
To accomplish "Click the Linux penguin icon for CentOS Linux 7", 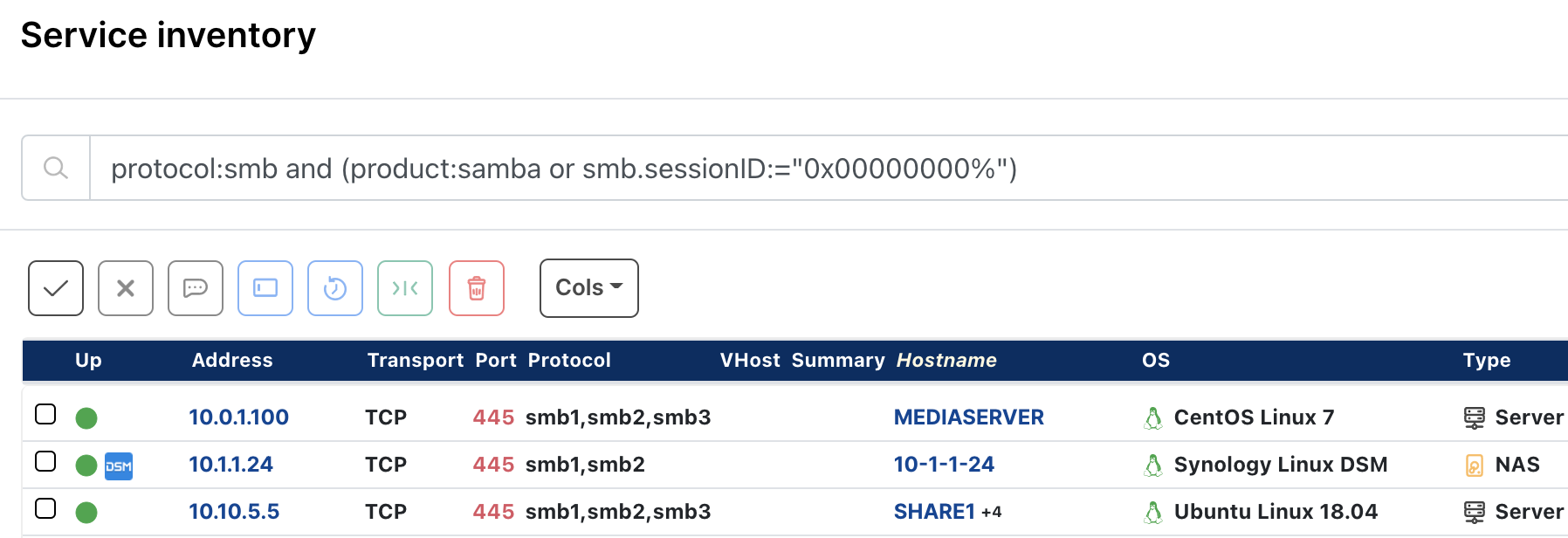I will tap(1154, 417).
